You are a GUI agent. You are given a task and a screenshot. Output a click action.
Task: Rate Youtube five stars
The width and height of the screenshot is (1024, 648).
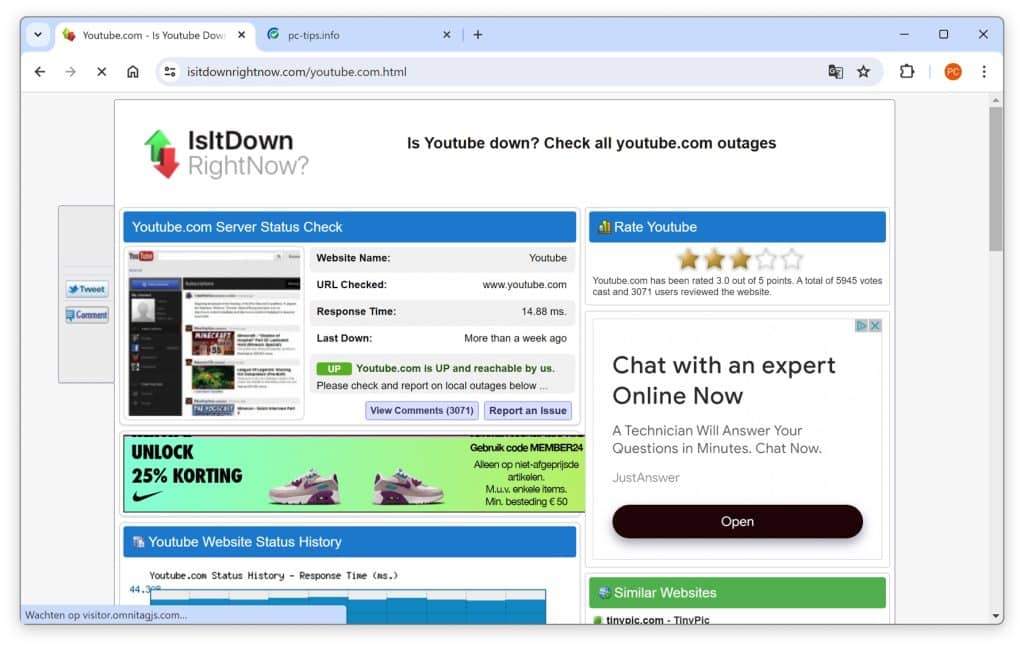(792, 259)
